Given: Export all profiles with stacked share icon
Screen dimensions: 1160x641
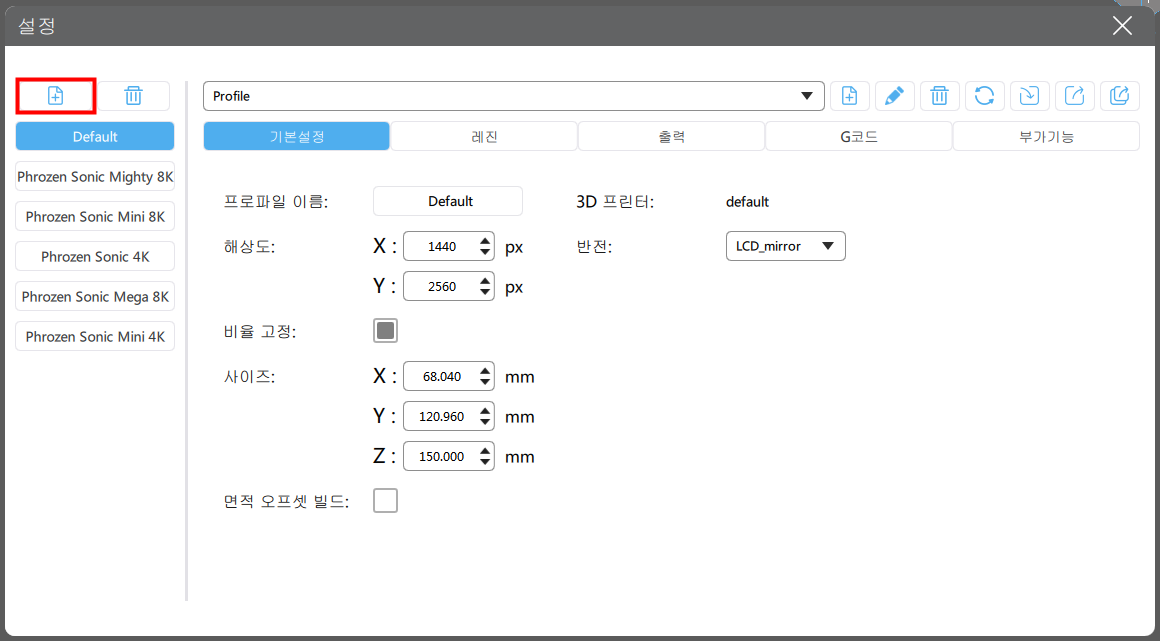Looking at the screenshot, I should pyautogui.click(x=1120, y=95).
